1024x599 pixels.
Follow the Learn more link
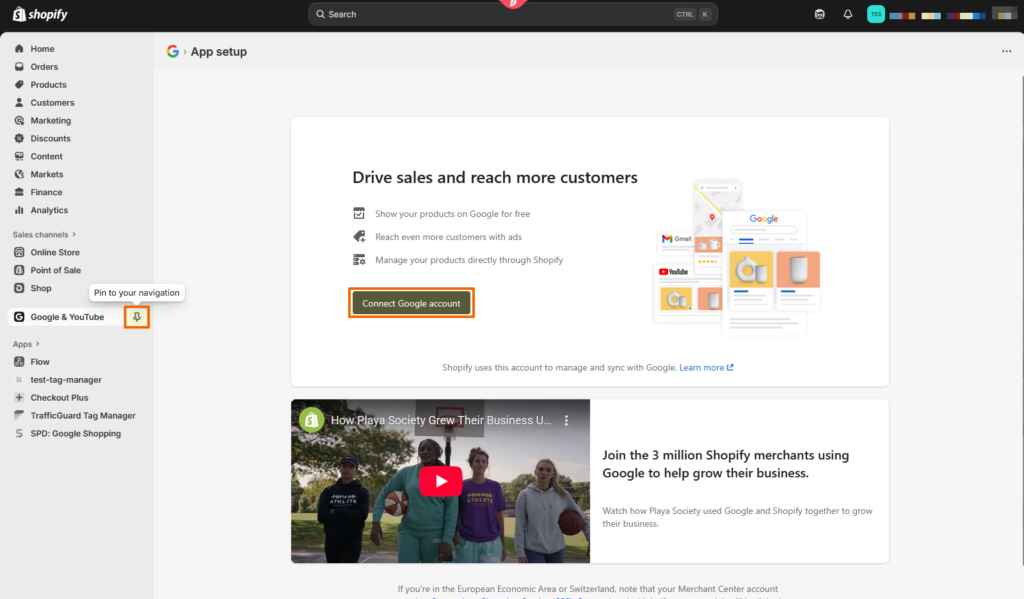705,368
